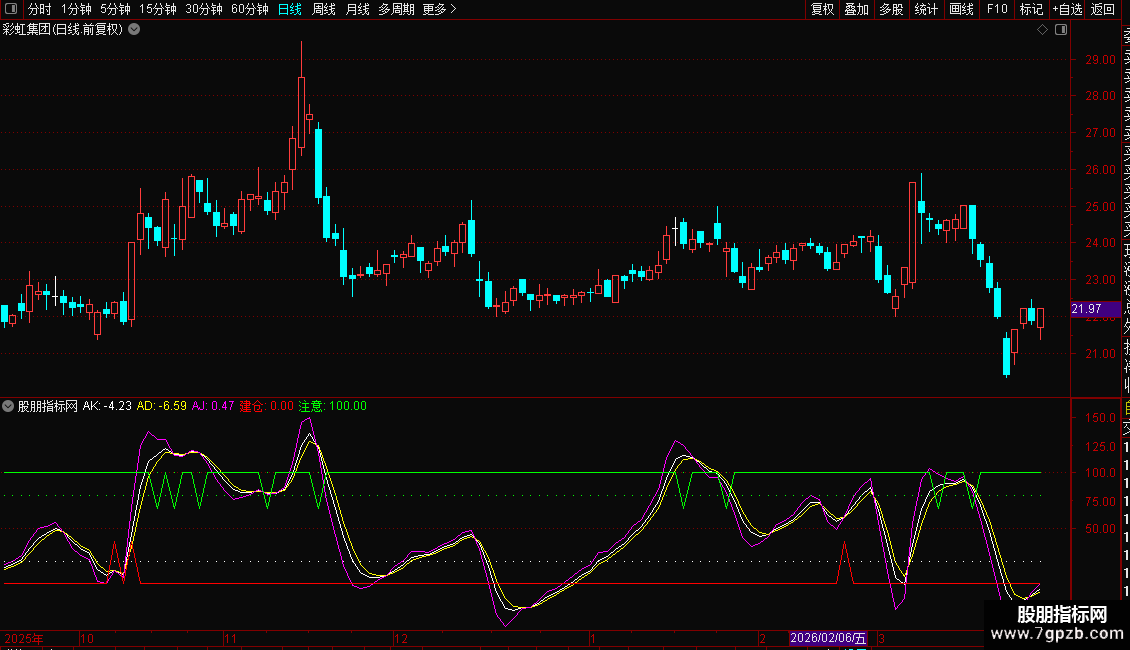Select the 1分钟 period
Viewport: 1130px width, 650px height.
tap(76, 9)
